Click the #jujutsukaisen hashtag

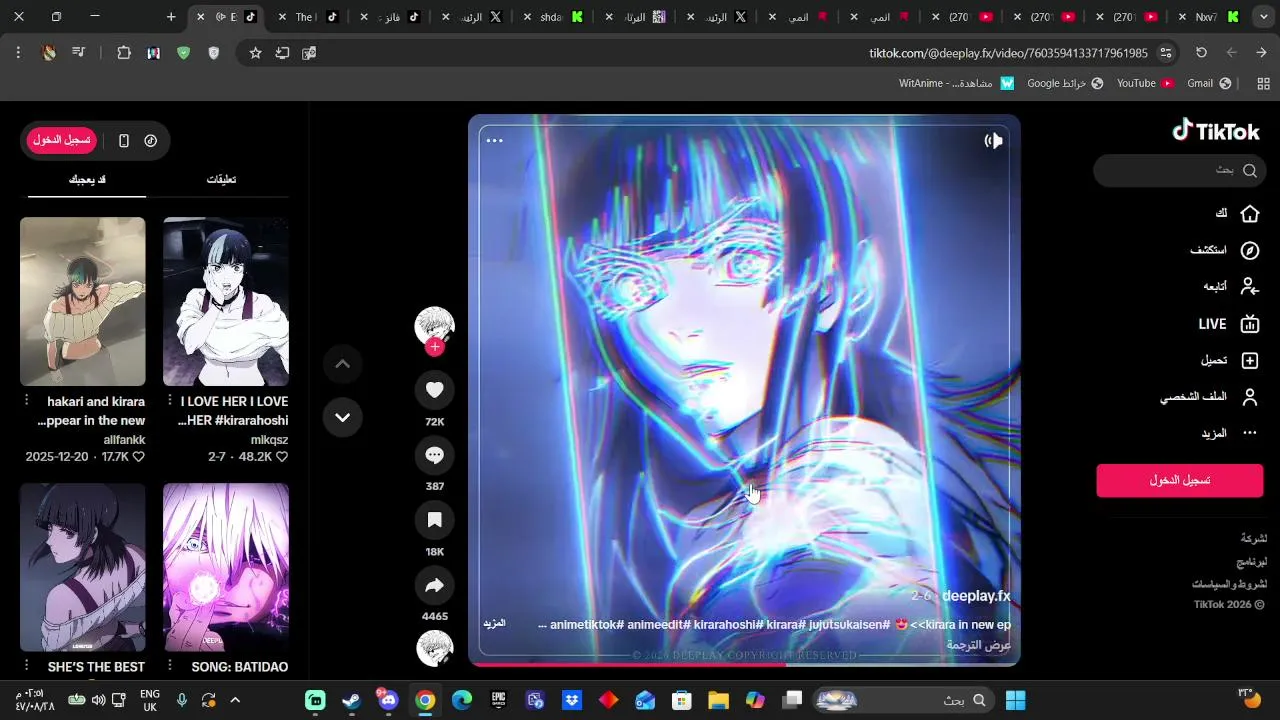pos(849,625)
